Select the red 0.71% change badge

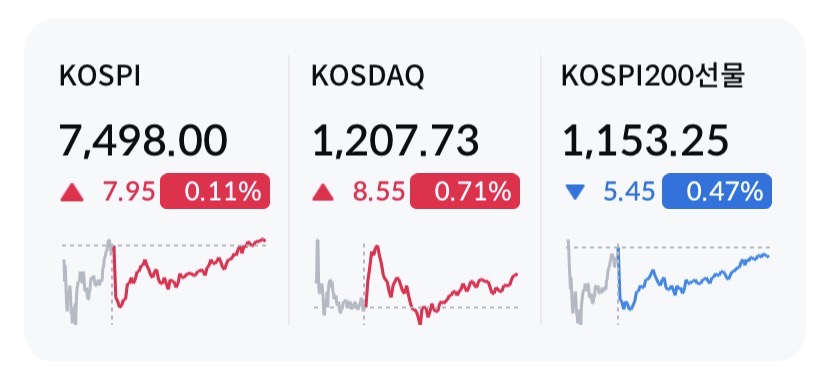pyautogui.click(x=465, y=191)
